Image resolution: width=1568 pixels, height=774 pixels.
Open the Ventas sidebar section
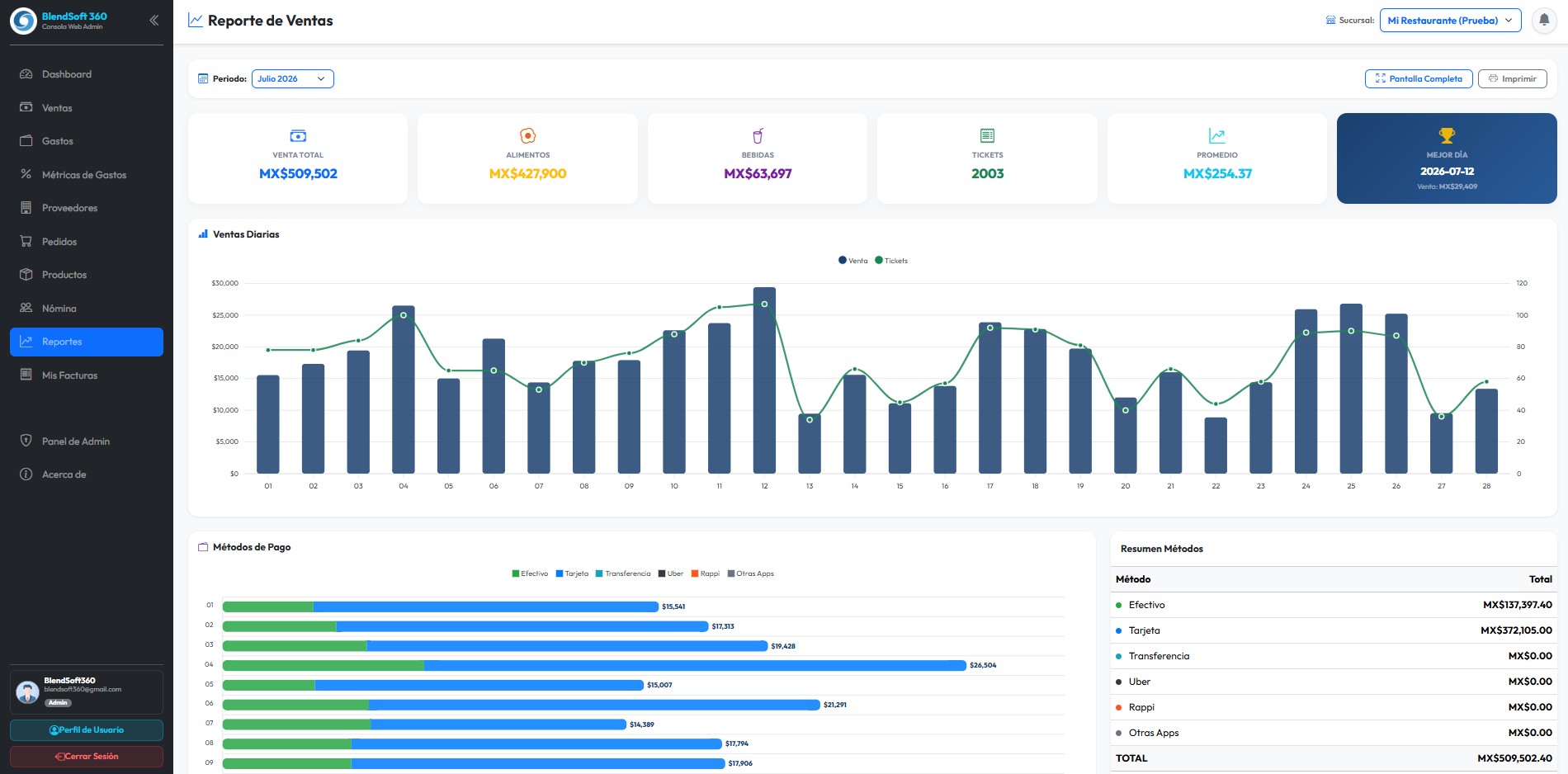[87, 108]
